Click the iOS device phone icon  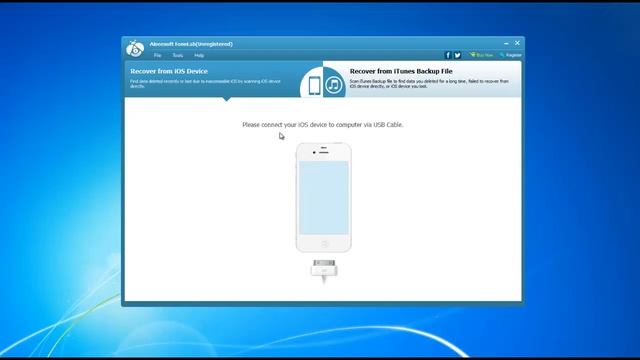pos(314,86)
